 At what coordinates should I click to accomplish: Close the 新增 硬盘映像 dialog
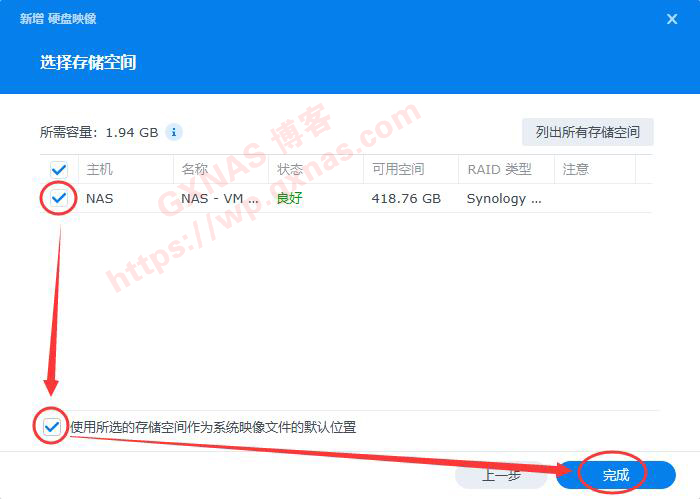(x=671, y=18)
